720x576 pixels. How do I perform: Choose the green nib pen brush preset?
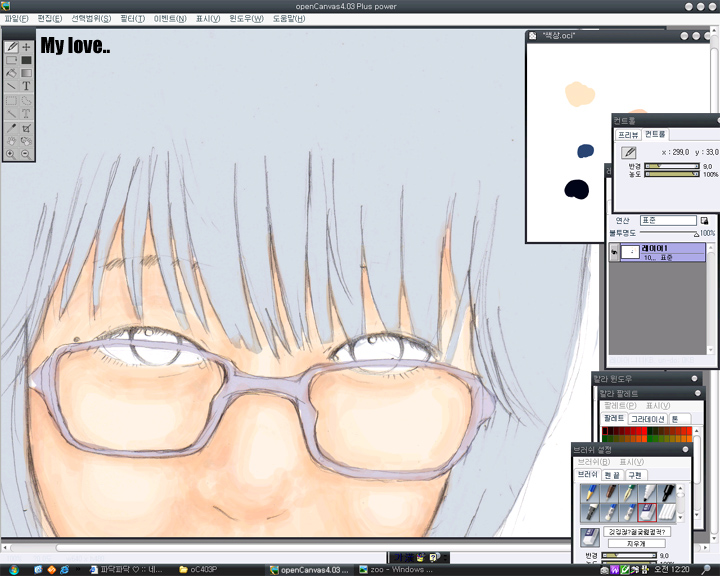coord(628,493)
